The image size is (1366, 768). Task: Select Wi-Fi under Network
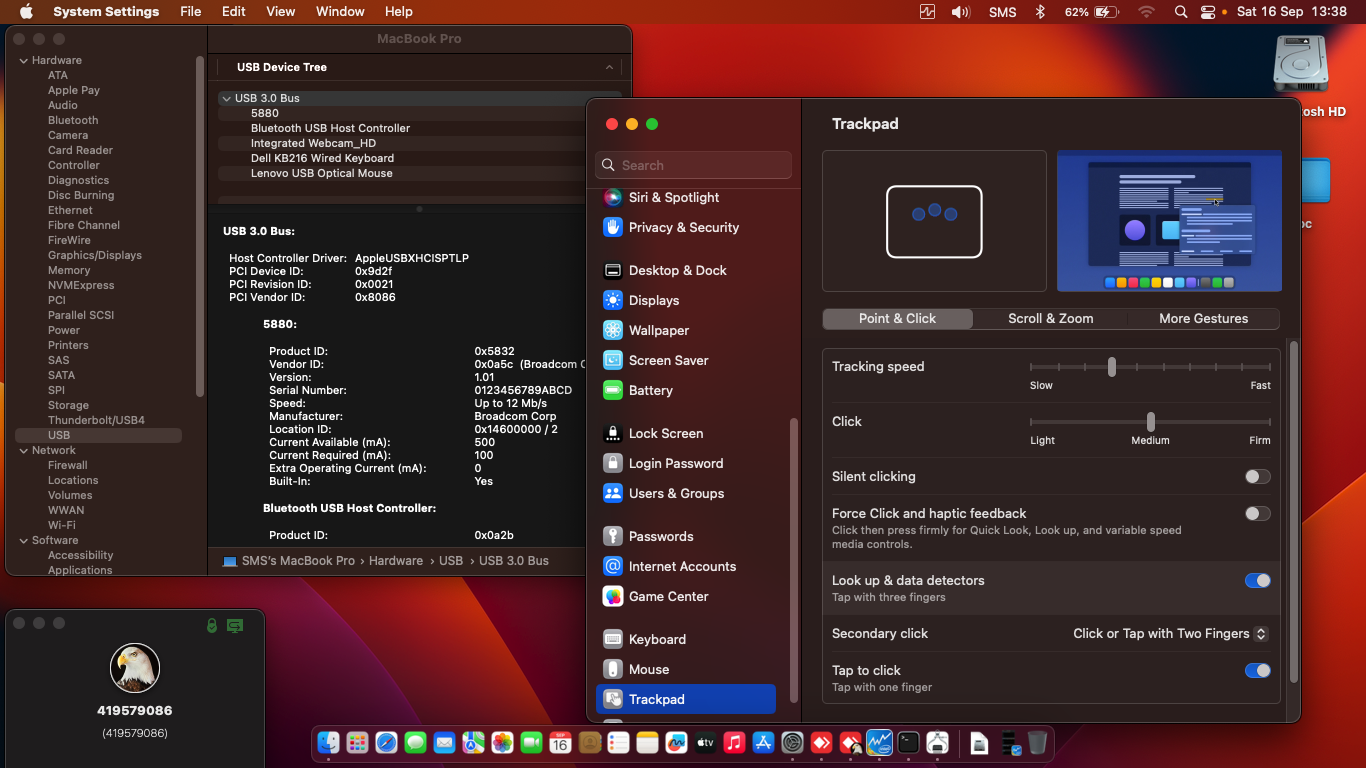point(62,525)
